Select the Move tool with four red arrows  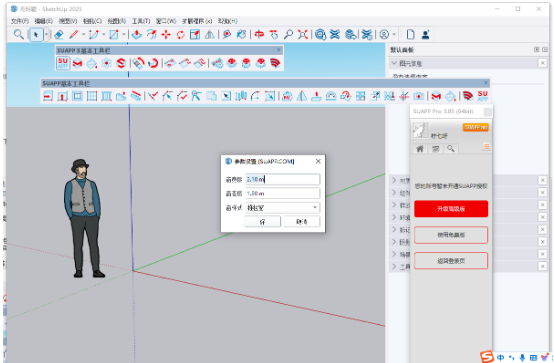click(166, 35)
